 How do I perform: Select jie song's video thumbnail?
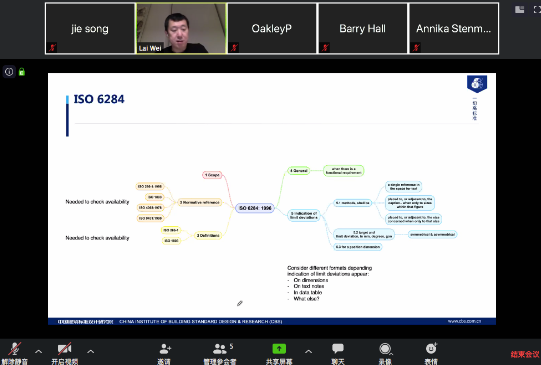[x=90, y=28]
